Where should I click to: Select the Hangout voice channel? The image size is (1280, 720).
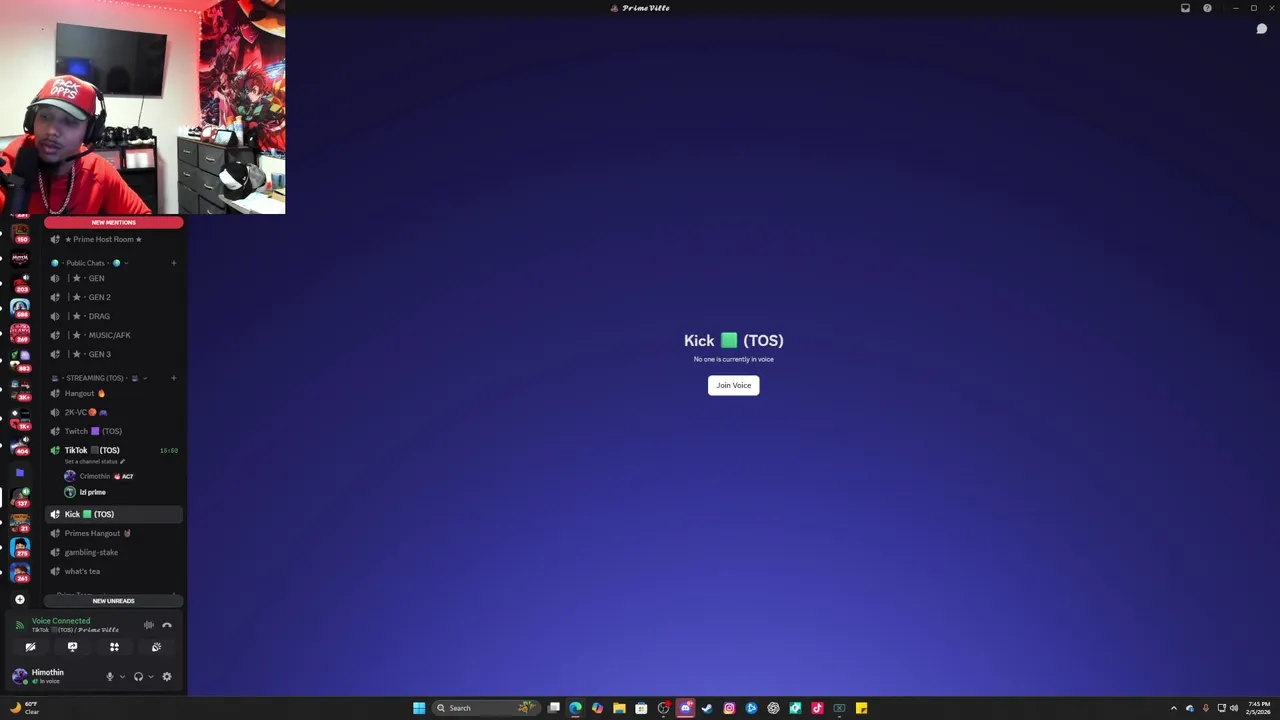pos(113,393)
